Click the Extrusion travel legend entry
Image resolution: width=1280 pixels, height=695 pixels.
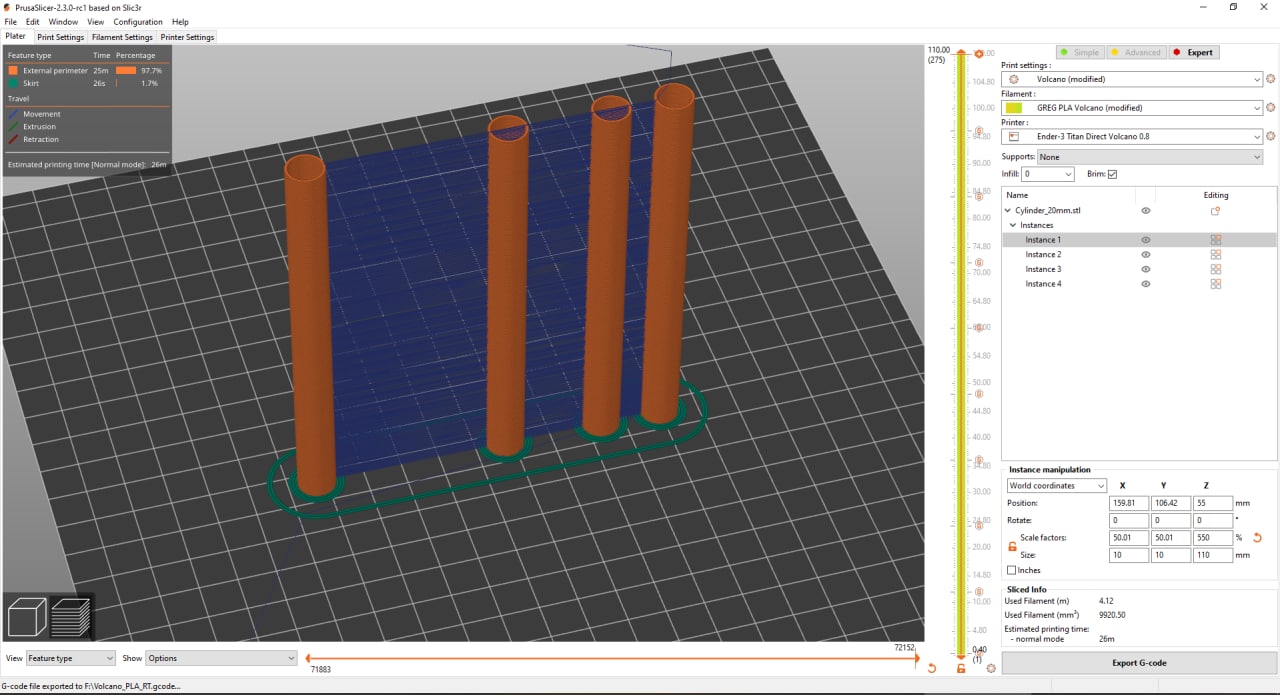point(32,127)
